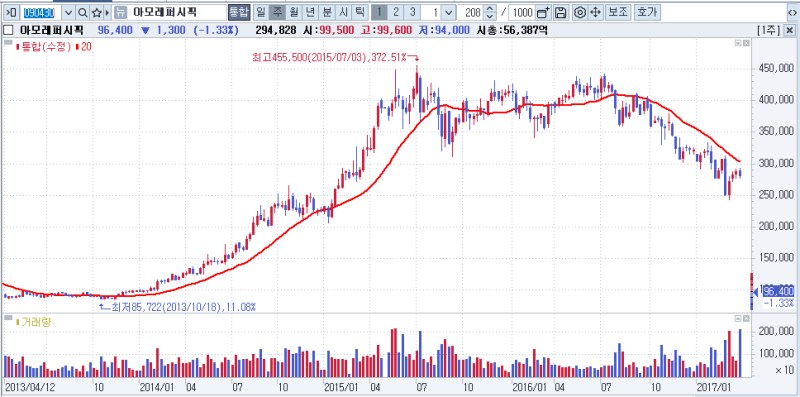Open the stock code dropdown arrow

tap(69, 12)
